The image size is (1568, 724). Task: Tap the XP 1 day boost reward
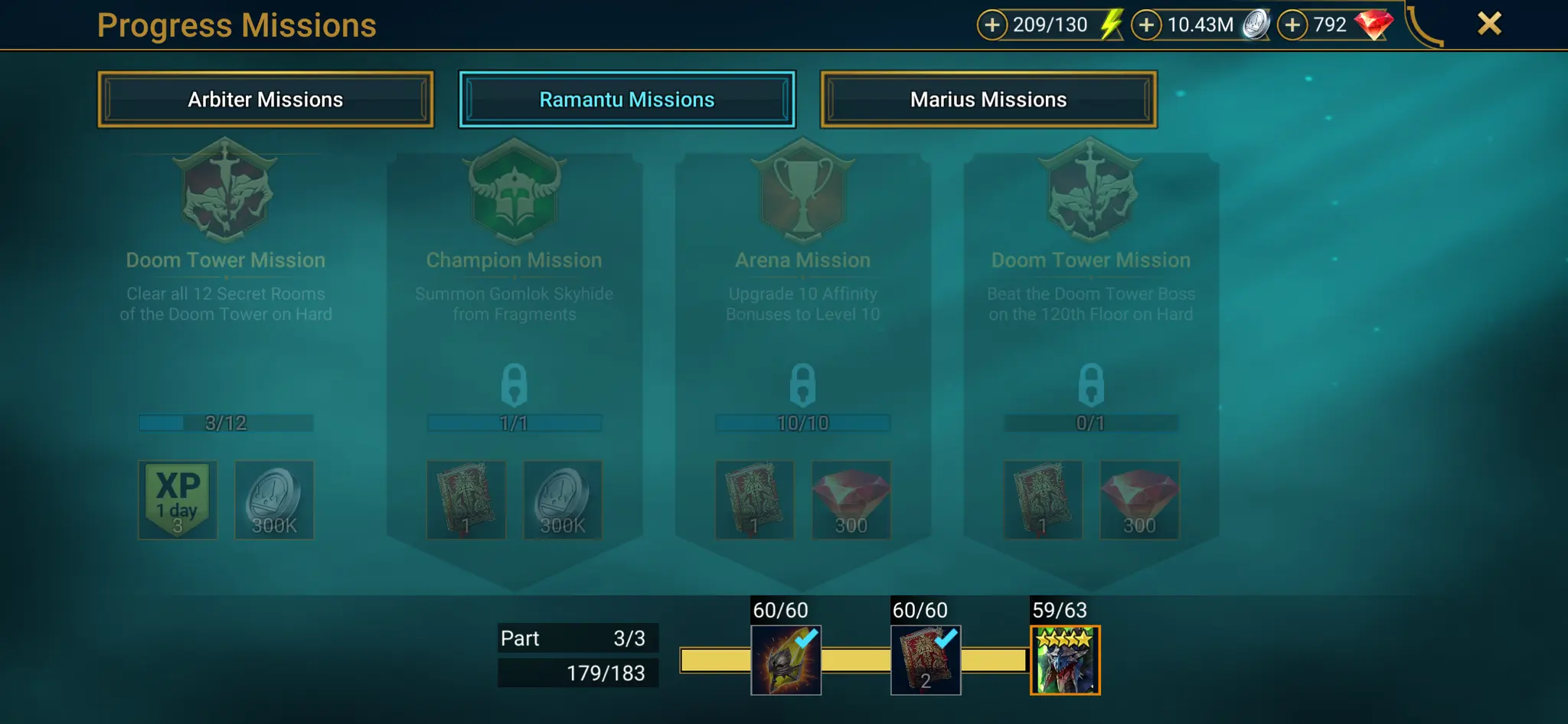[178, 500]
